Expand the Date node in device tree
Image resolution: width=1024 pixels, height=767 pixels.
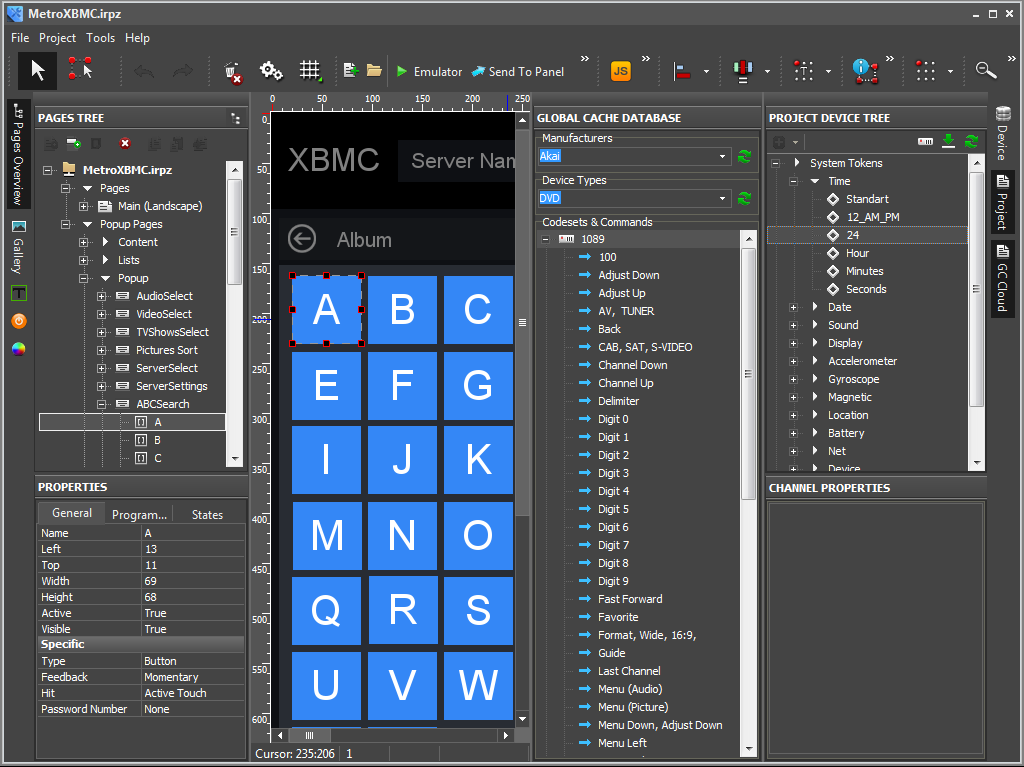(x=793, y=307)
